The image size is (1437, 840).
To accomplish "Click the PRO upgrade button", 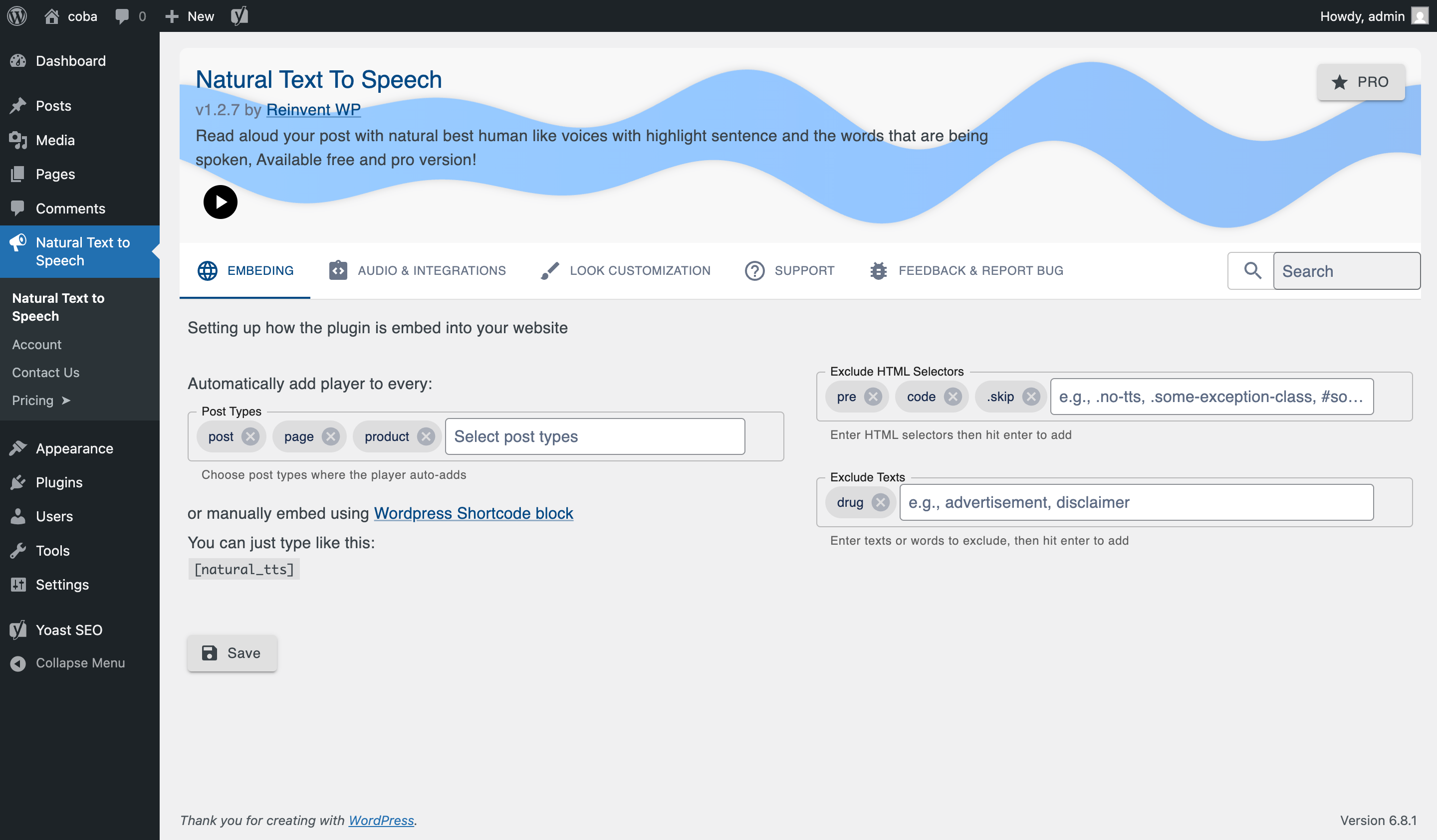I will pyautogui.click(x=1361, y=82).
